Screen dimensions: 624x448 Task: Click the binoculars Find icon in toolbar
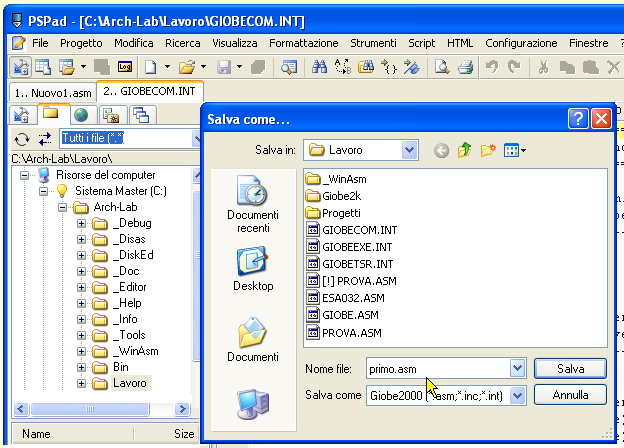click(x=320, y=67)
